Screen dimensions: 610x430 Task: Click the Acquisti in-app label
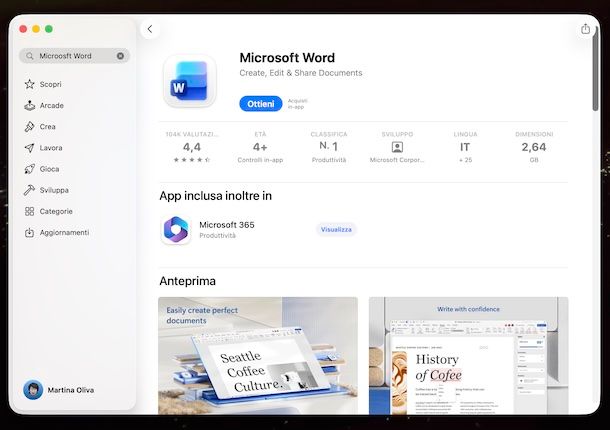tap(298, 104)
